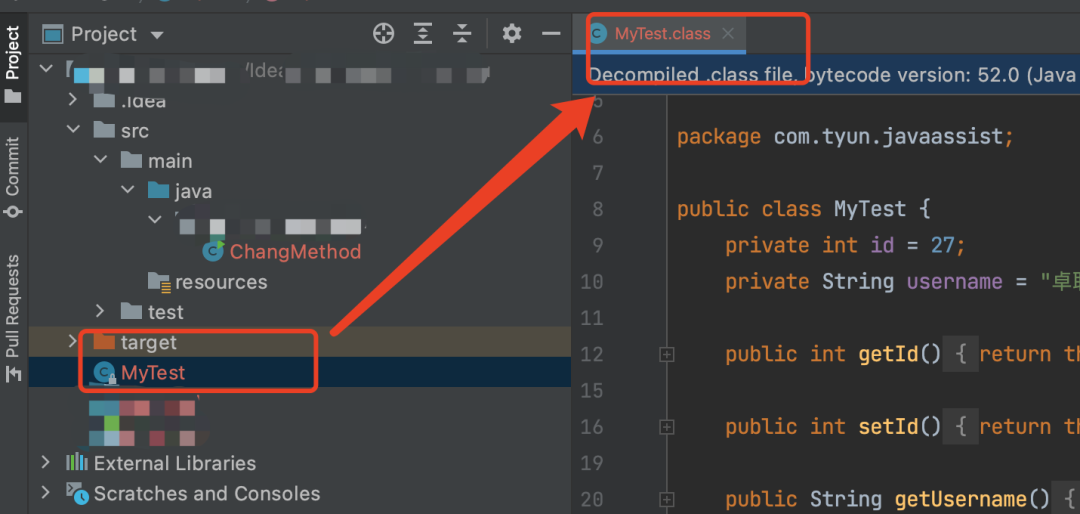
Task: Expand the .idea folder
Action: pyautogui.click(x=73, y=100)
